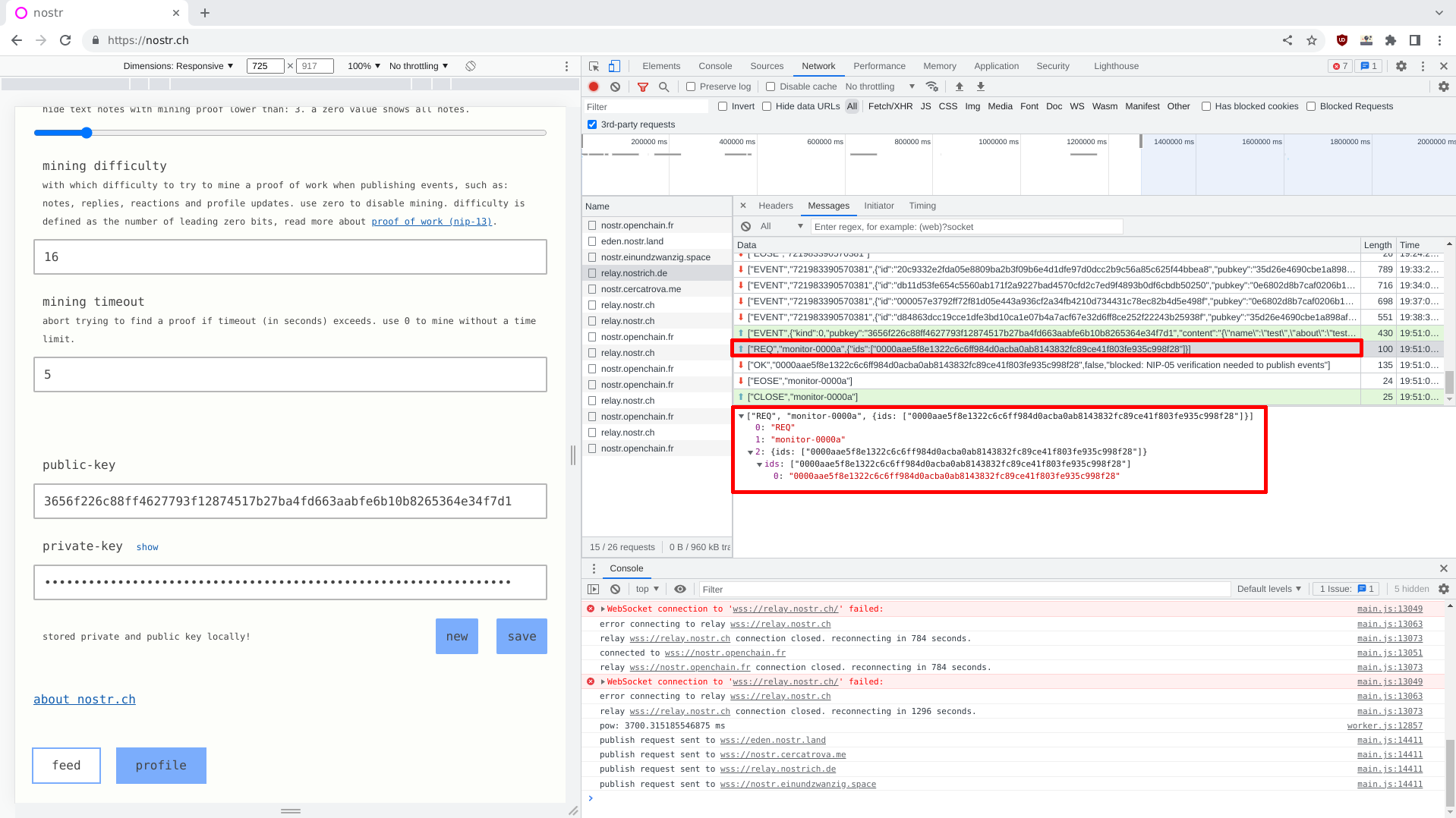Collapse the ids array node
1456x818 pixels.
(759, 464)
